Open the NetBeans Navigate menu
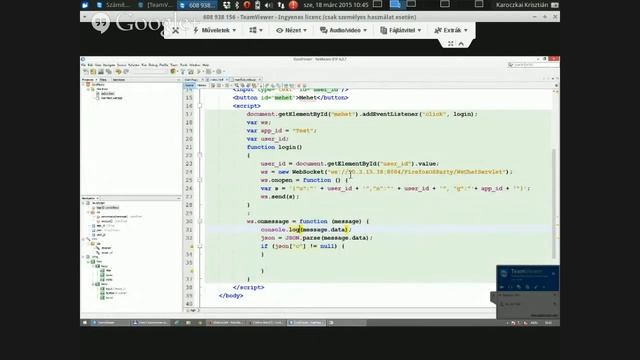The image size is (640, 360). click(x=109, y=65)
